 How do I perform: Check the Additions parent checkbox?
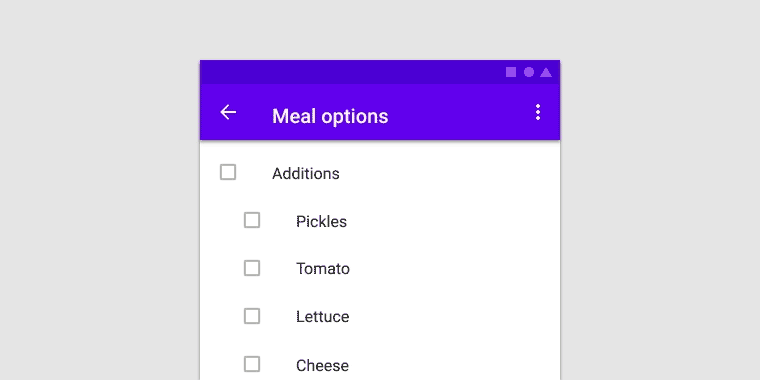tap(228, 172)
